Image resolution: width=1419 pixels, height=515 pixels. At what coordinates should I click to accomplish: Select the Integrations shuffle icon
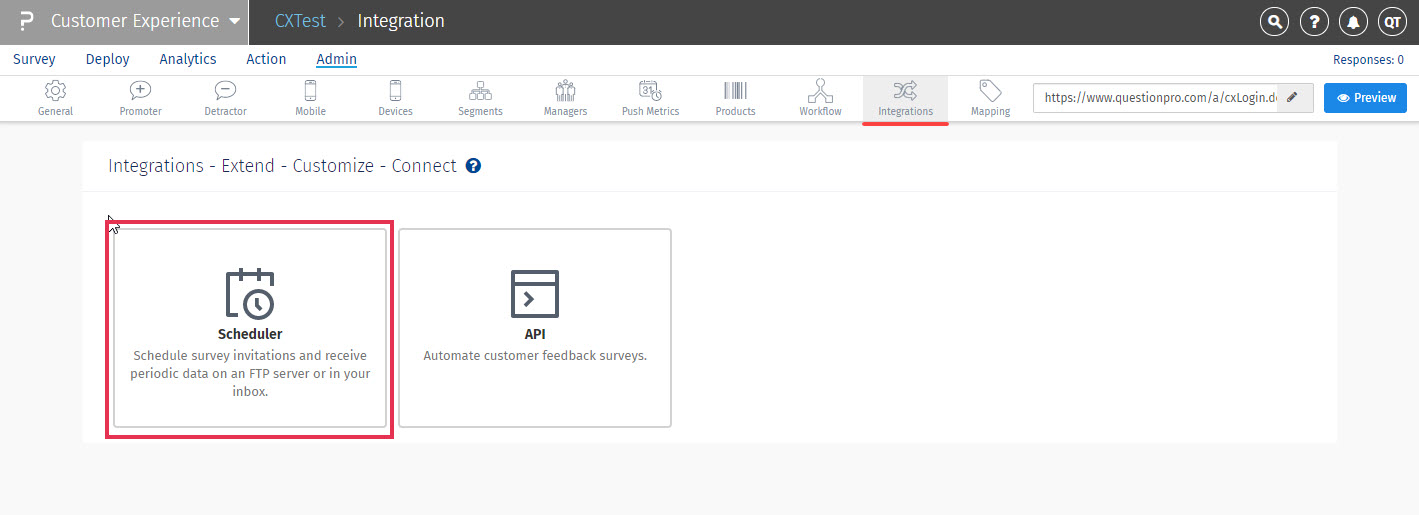point(905,91)
